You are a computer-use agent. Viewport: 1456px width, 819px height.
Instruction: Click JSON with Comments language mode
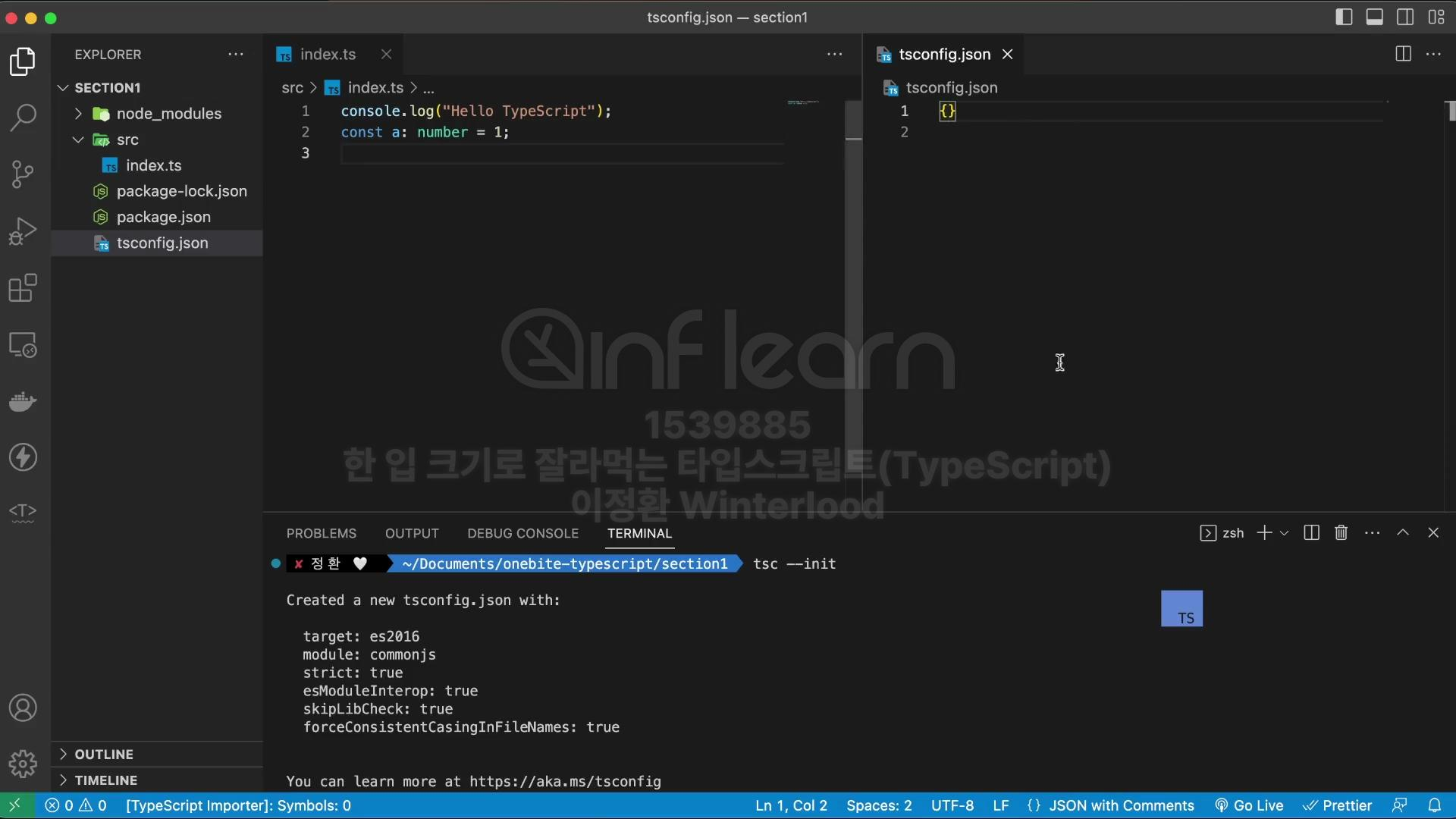click(x=1120, y=805)
